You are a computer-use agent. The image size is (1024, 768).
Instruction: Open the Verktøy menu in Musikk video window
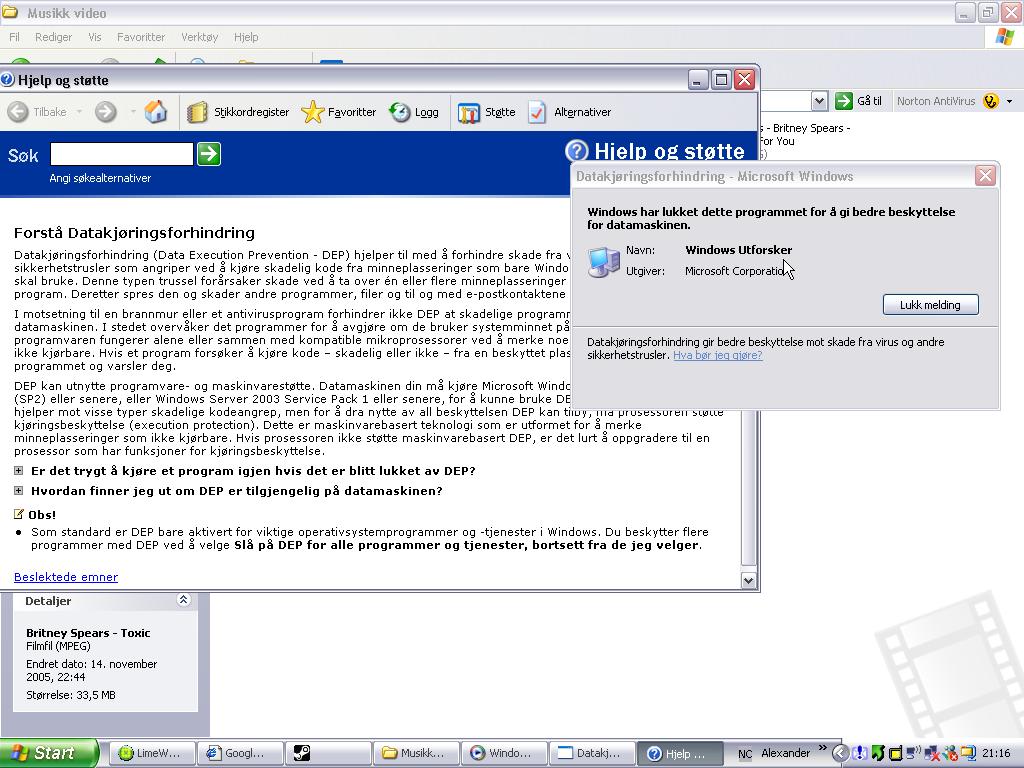pyautogui.click(x=199, y=37)
